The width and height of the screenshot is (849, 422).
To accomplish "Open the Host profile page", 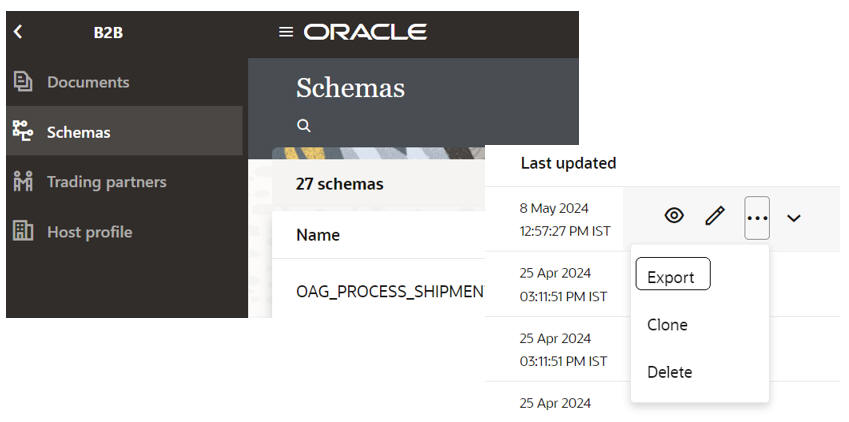I will tap(89, 232).
